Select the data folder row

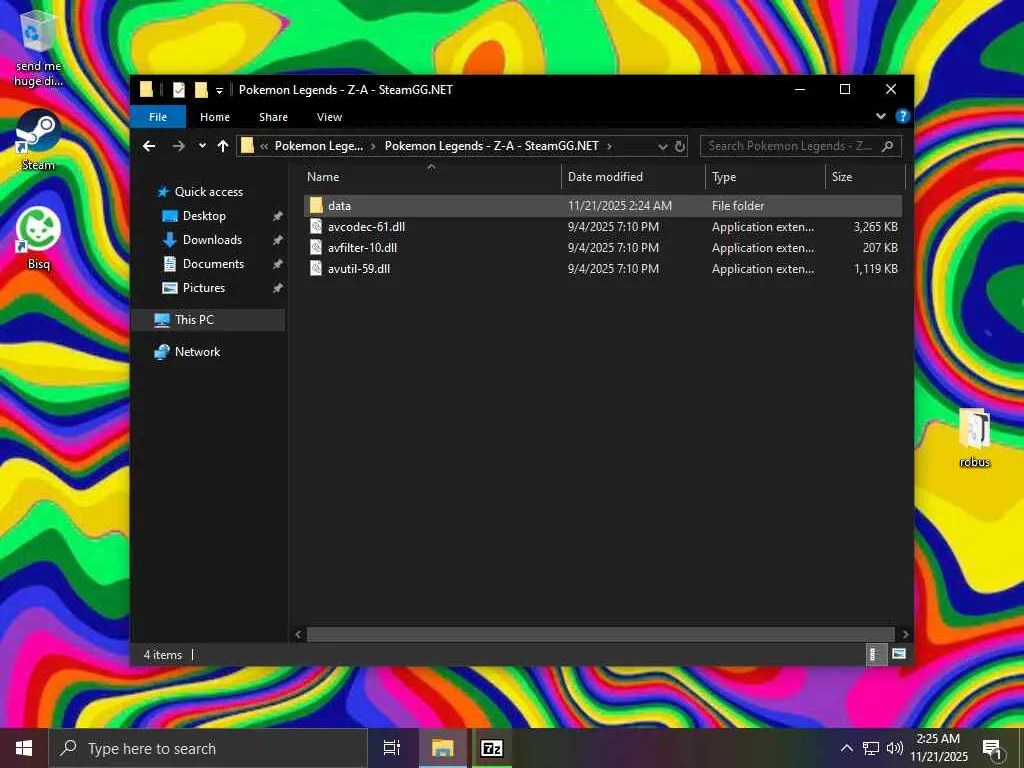pos(603,206)
